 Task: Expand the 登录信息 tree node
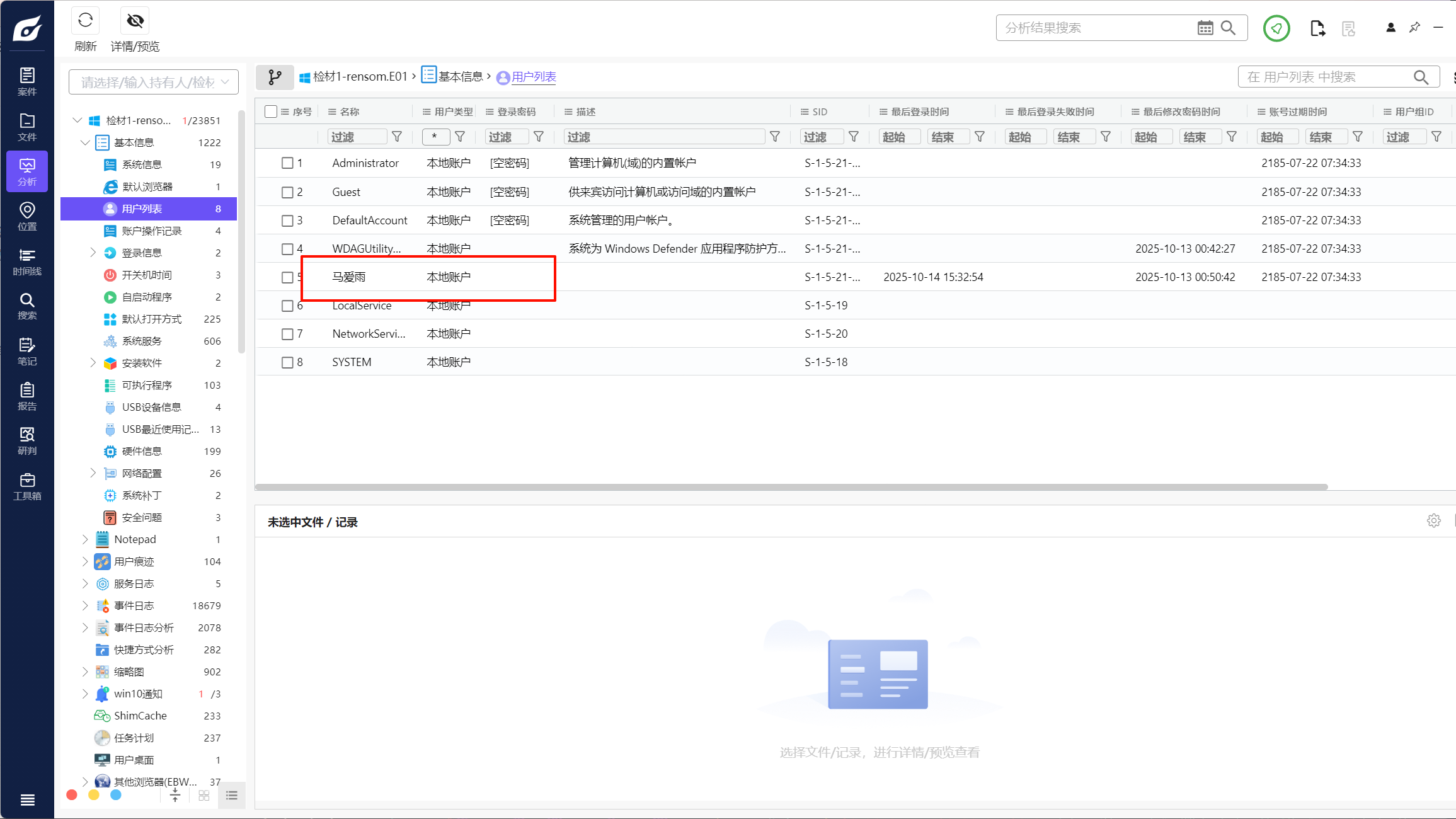93,253
